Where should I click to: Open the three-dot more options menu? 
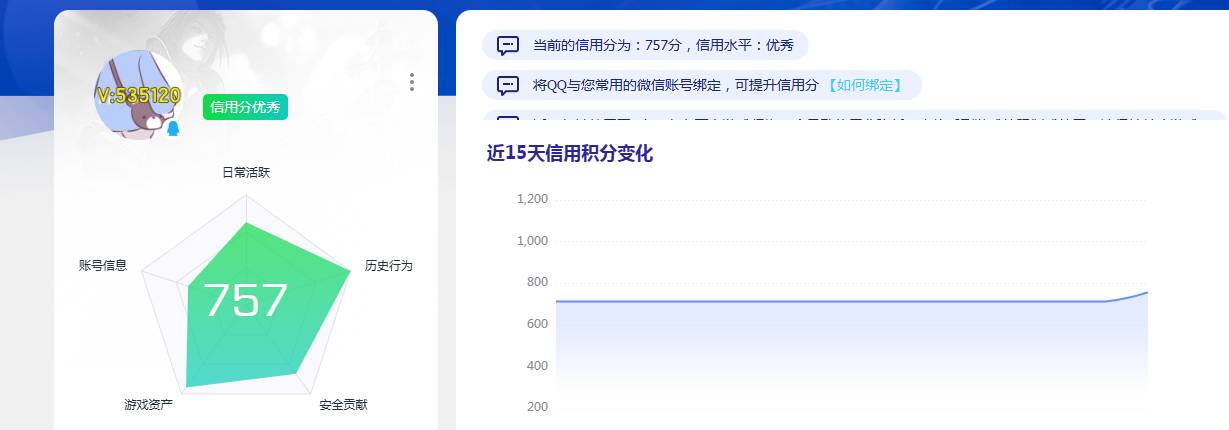[x=412, y=82]
